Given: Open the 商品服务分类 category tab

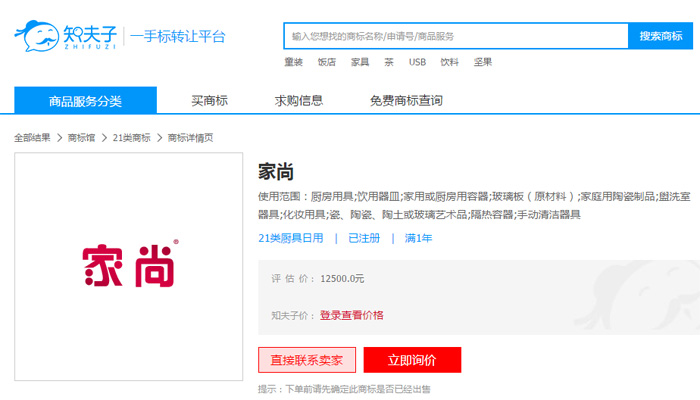Looking at the screenshot, I should [85, 100].
